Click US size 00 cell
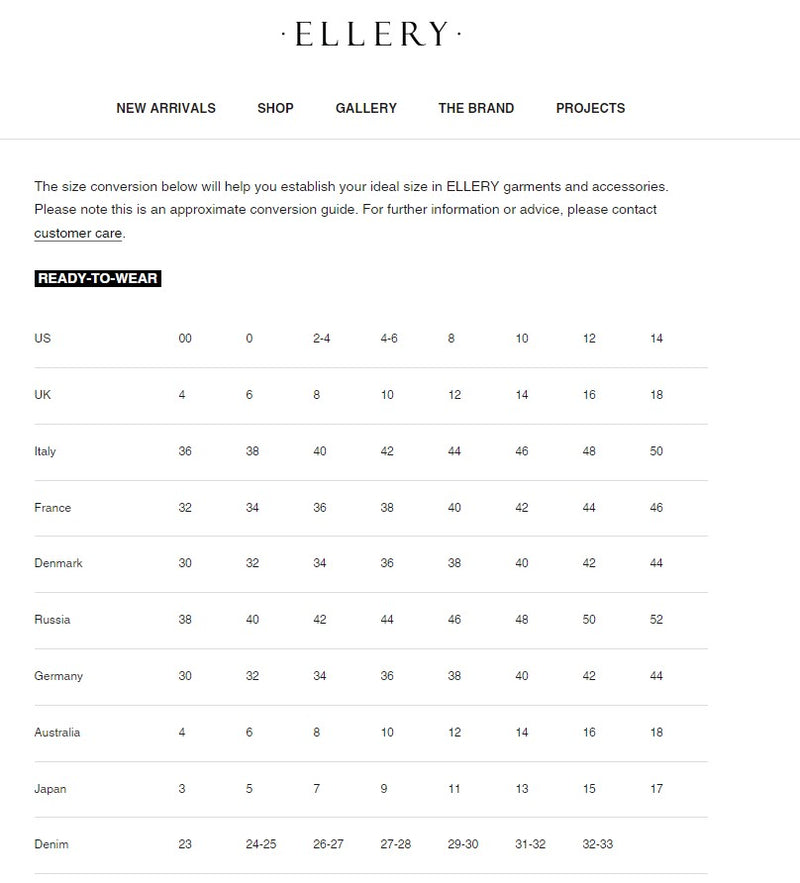Screen dimensions: 800x883 tap(185, 338)
